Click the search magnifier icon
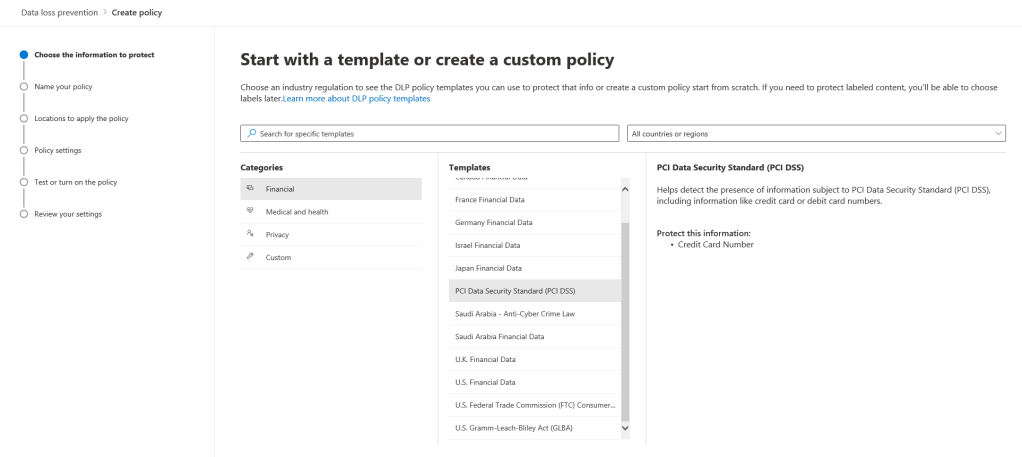Image resolution: width=1022 pixels, height=457 pixels. [x=249, y=133]
